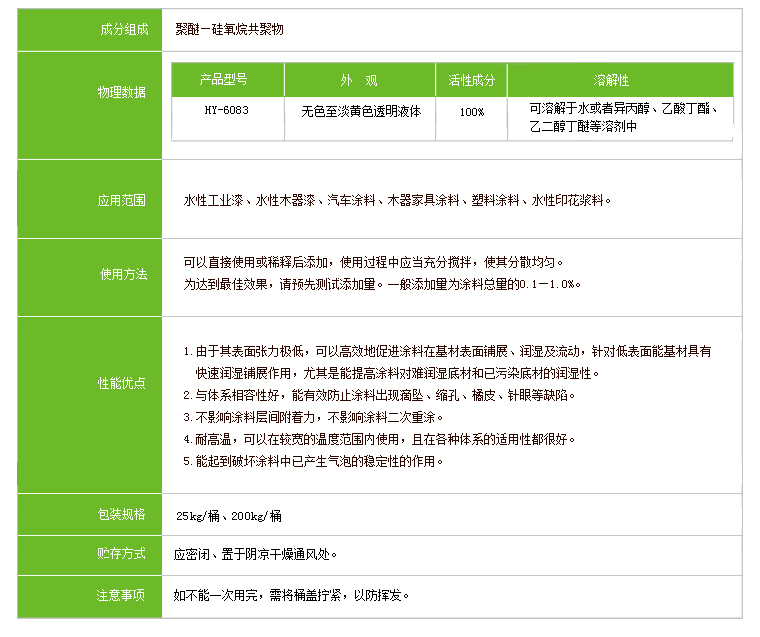Click the 注意事项 row label
Image resolution: width=760 pixels, height=637 pixels.
[122, 595]
